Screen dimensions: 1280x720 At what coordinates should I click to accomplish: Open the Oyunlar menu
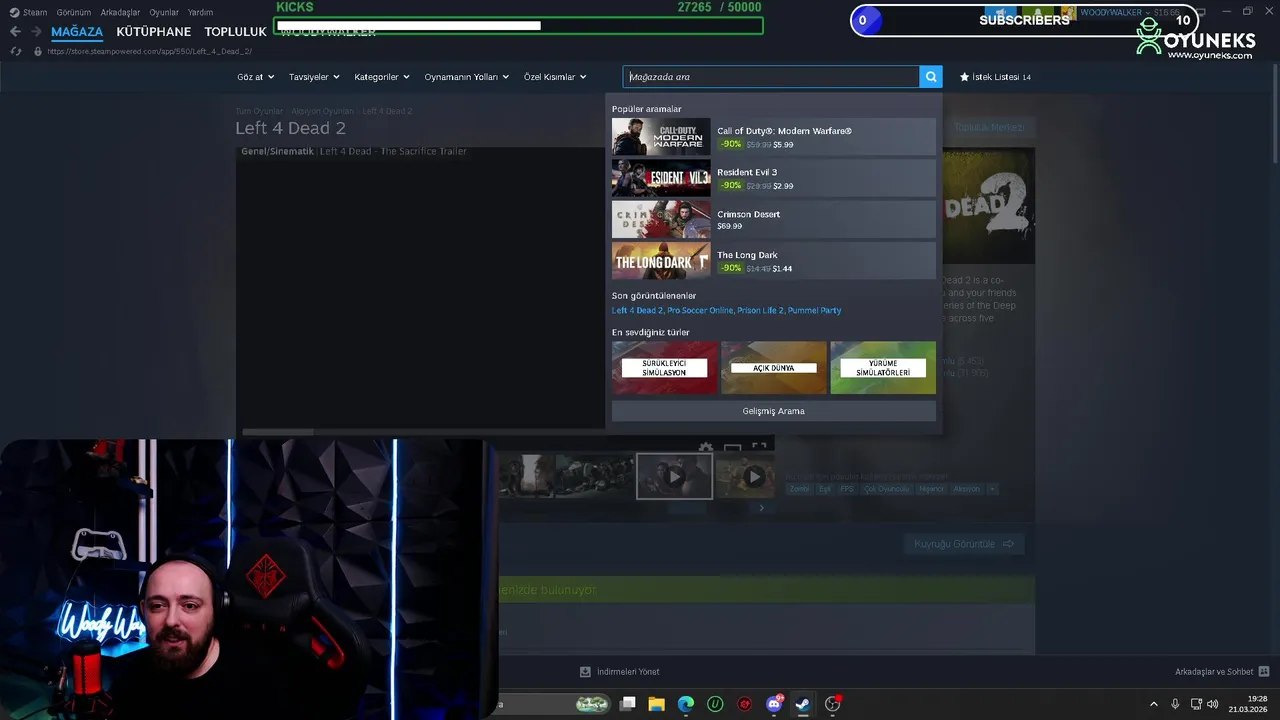[x=164, y=12]
